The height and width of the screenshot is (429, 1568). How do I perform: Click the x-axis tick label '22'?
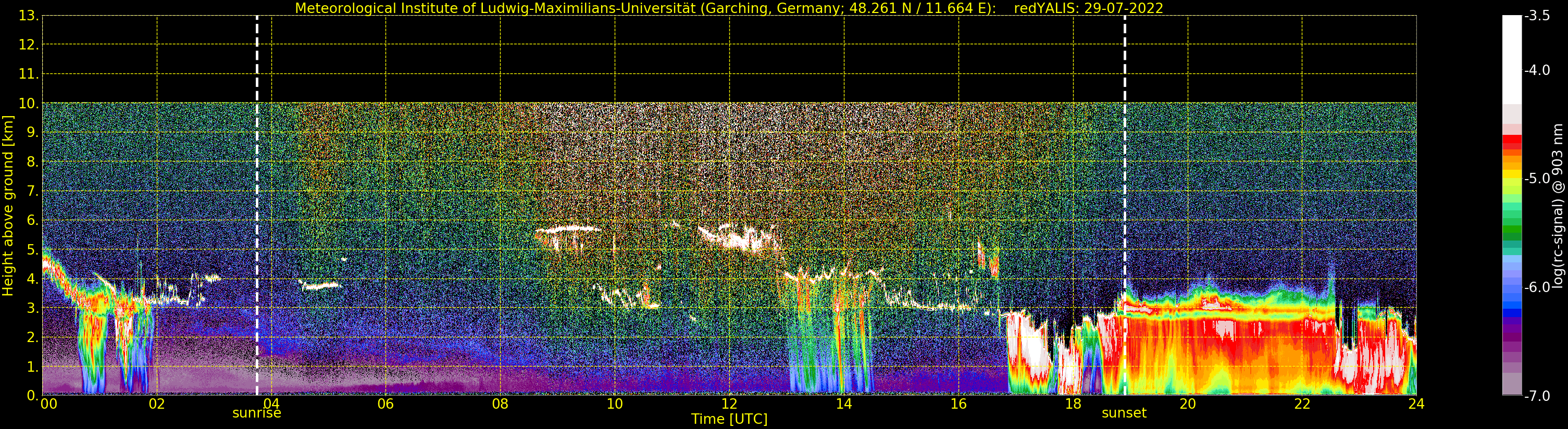[x=1302, y=404]
